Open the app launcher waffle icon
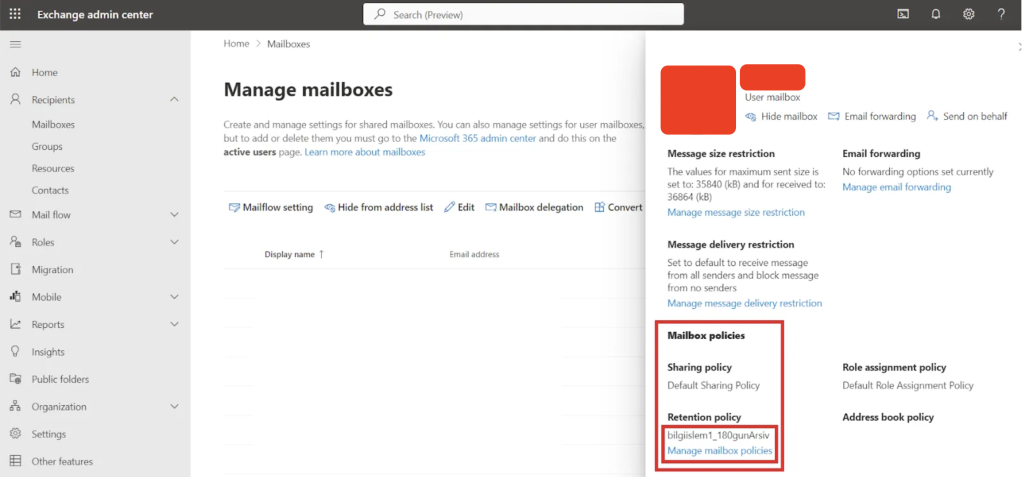 (15, 14)
